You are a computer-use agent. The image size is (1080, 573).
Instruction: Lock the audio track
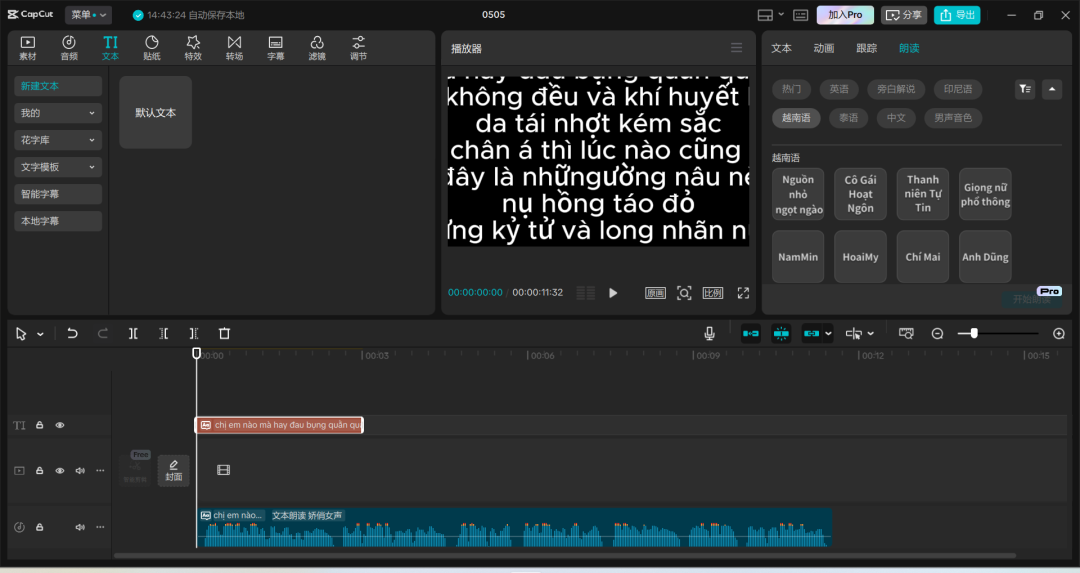[40, 527]
